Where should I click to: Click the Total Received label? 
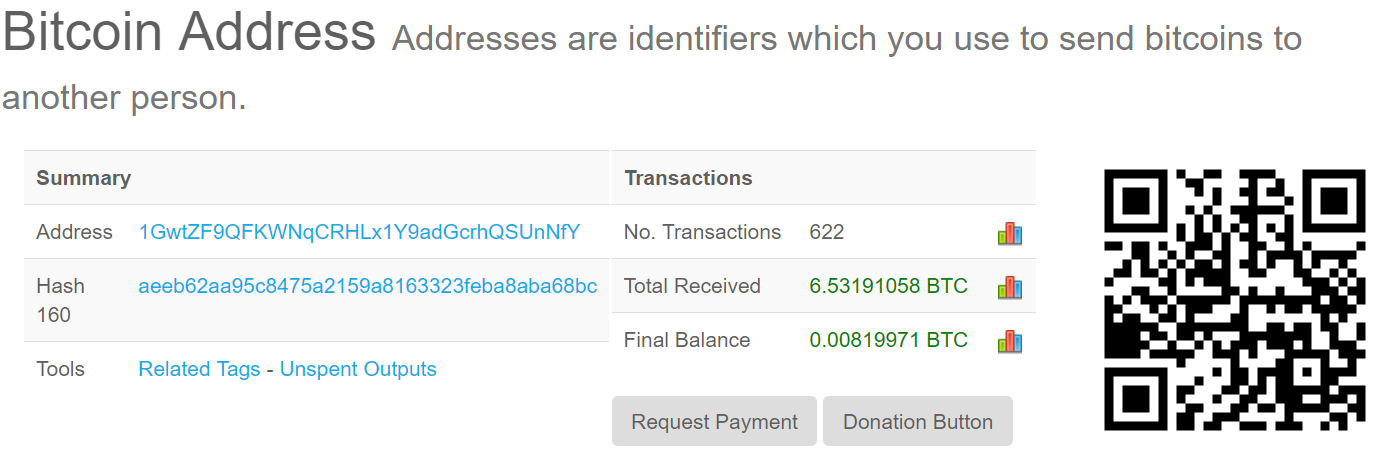(x=692, y=286)
